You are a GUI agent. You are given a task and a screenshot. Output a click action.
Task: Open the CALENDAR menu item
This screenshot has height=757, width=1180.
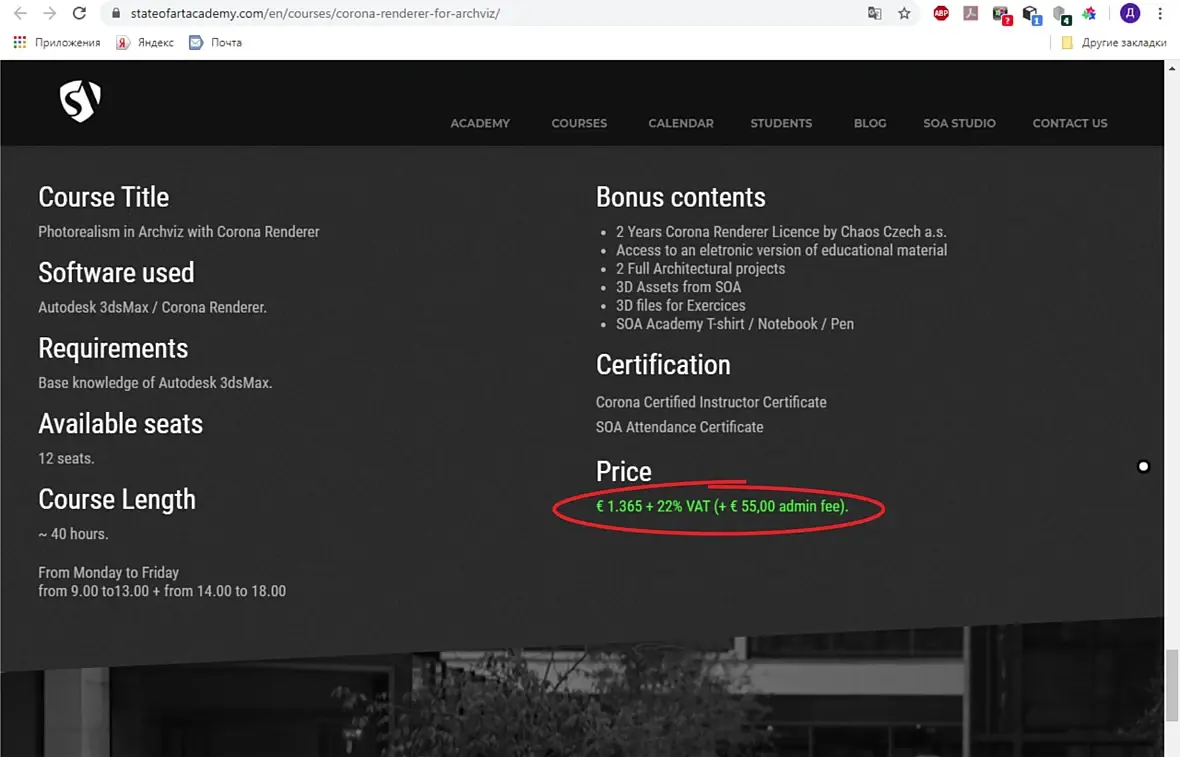(x=681, y=123)
